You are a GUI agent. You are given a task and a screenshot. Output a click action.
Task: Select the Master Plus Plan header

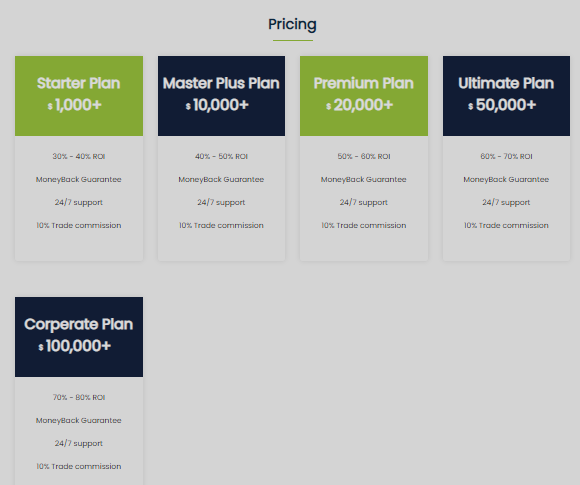pyautogui.click(x=221, y=96)
